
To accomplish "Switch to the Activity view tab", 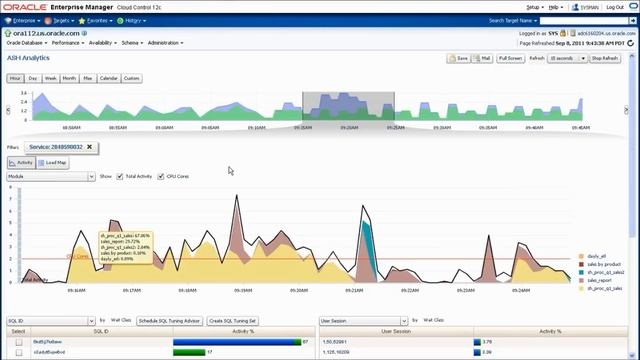I will (x=21, y=163).
